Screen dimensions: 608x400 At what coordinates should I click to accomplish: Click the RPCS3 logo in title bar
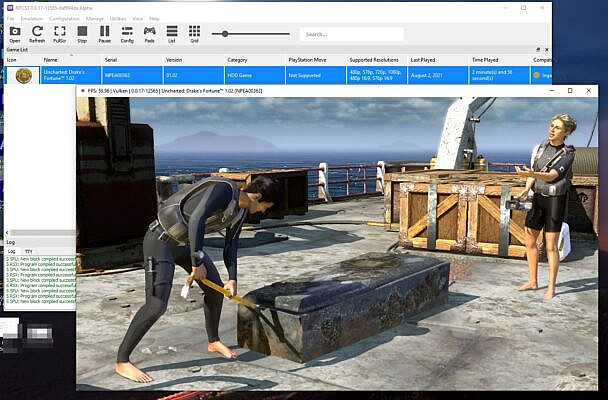[10, 8]
